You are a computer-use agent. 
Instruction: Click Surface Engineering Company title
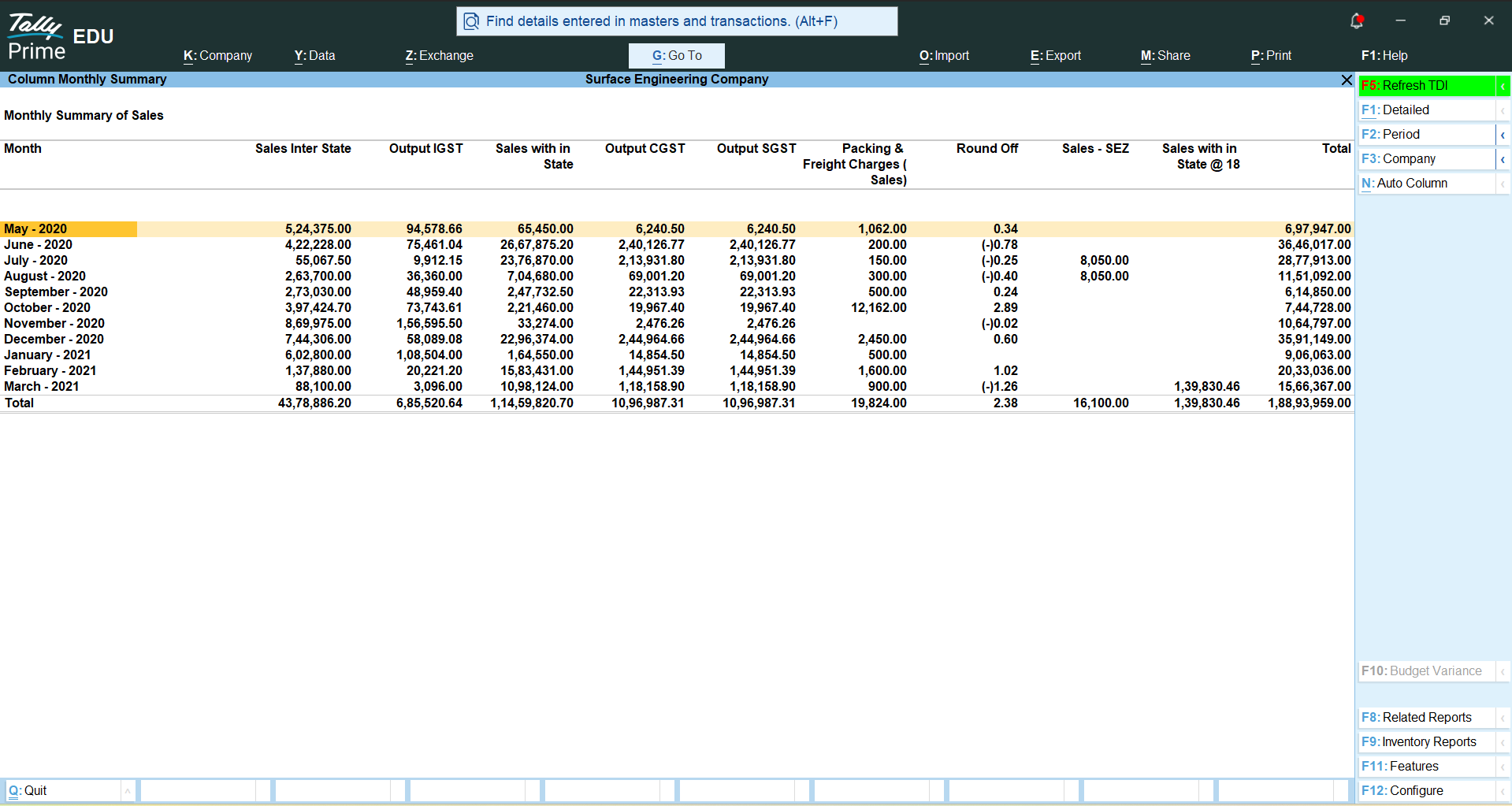677,80
